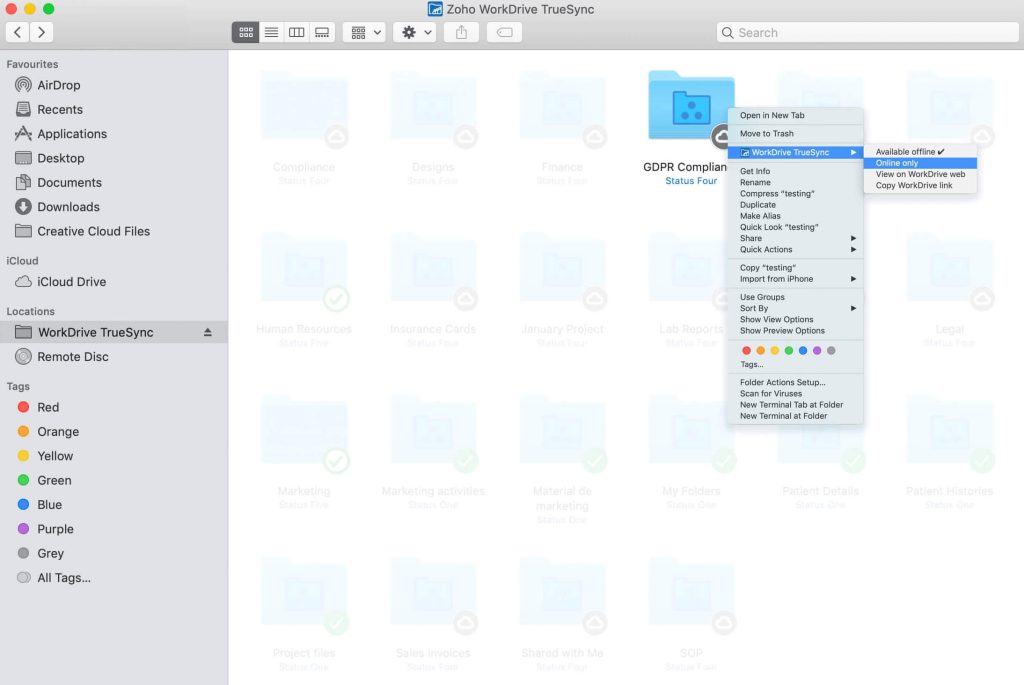Viewport: 1024px width, 685px height.
Task: Open the group-by dropdown in toolbar
Action: click(x=365, y=33)
